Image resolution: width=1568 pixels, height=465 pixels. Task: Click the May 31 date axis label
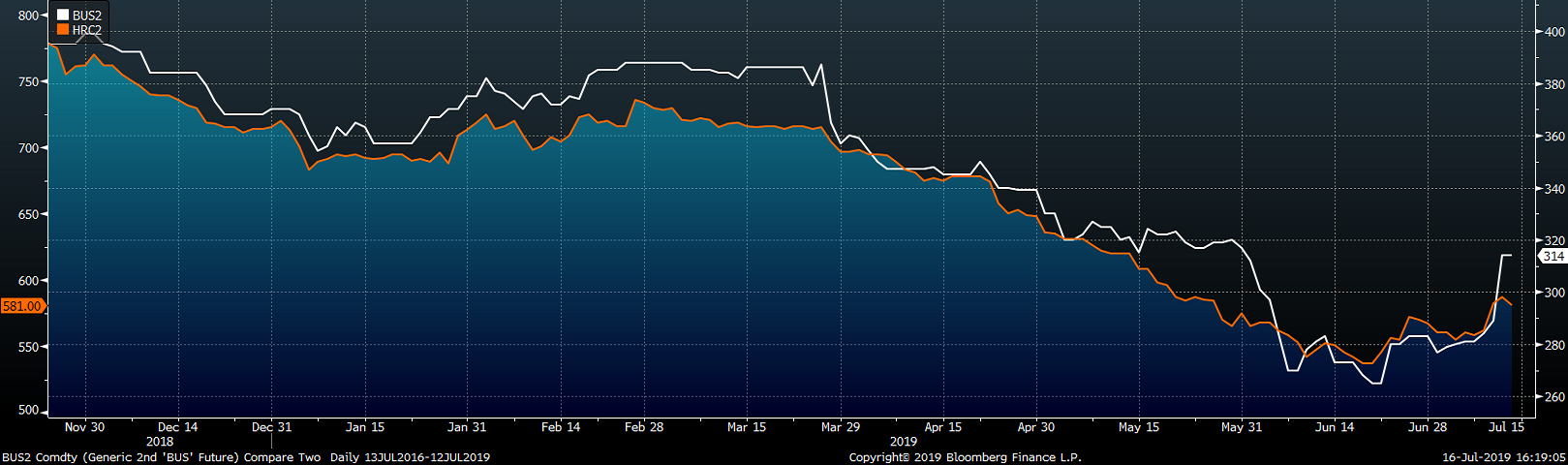pos(1242,427)
